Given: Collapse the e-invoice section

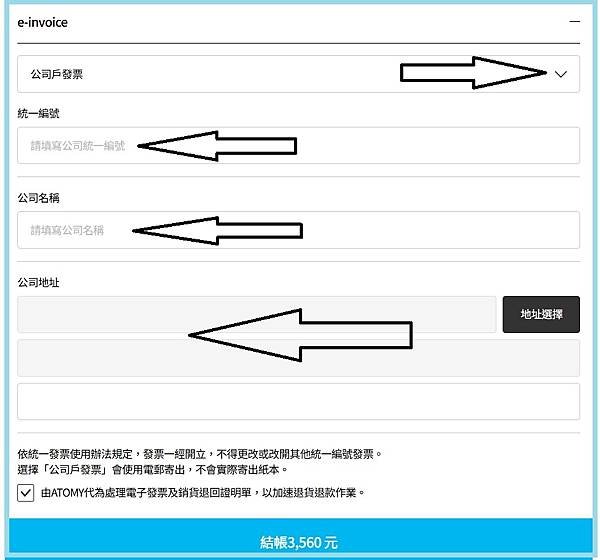Looking at the screenshot, I should (574, 22).
